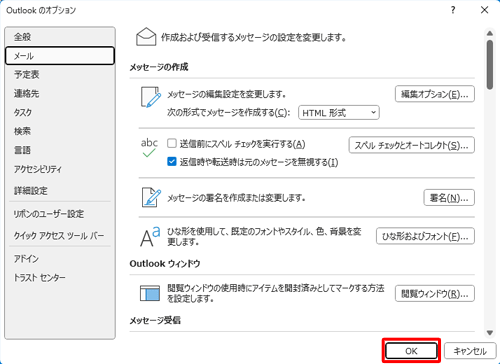
Task: Open スペル チェックとオートコレクト(S)... button
Action: pos(412,145)
